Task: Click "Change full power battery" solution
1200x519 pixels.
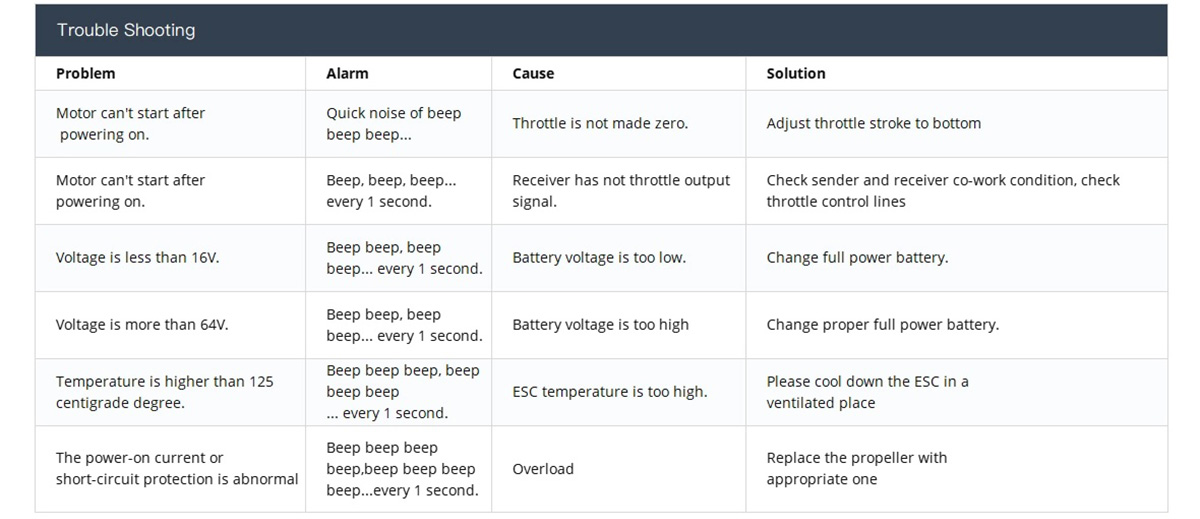Action: tap(857, 258)
